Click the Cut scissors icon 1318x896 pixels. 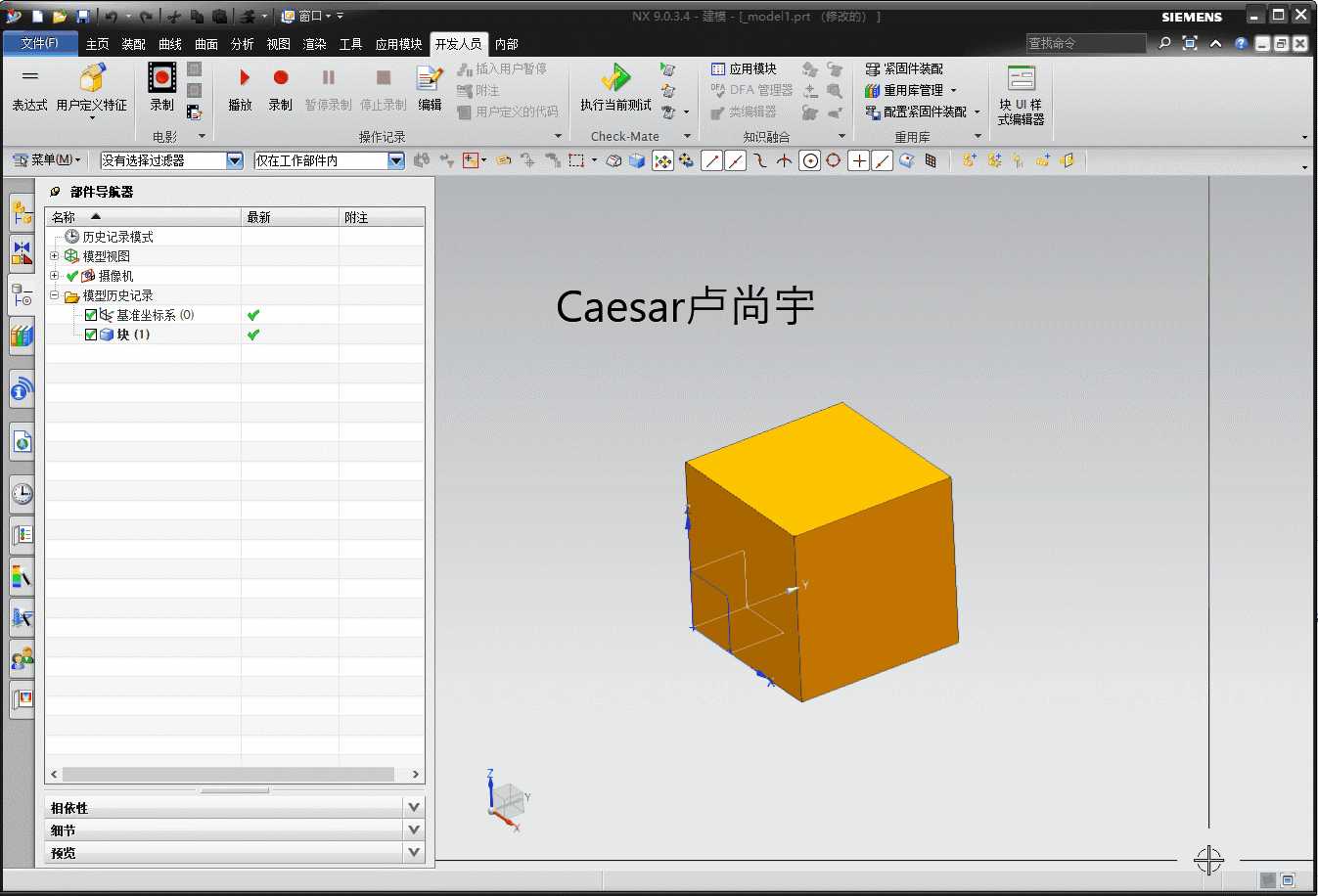click(174, 17)
